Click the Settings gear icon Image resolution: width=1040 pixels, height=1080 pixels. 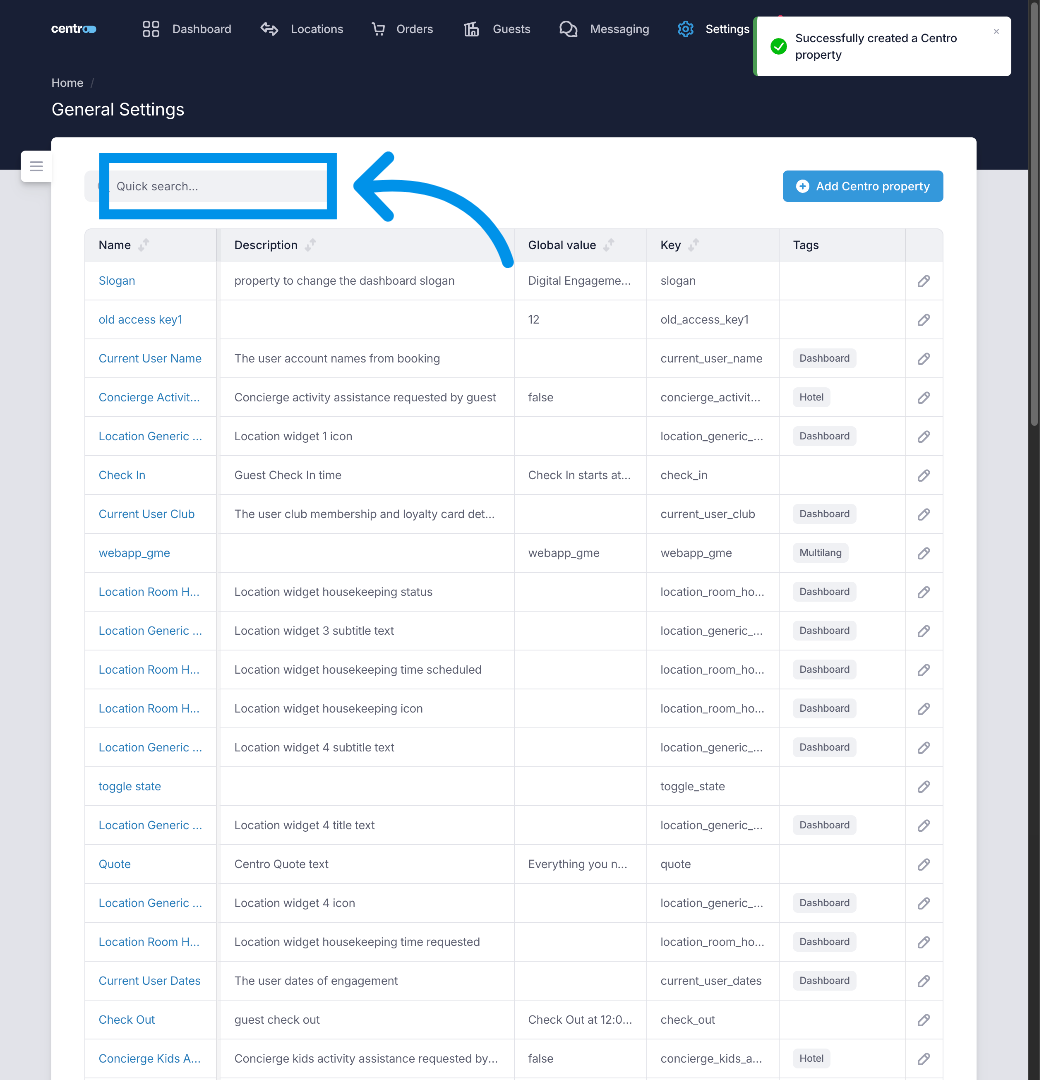pos(685,29)
